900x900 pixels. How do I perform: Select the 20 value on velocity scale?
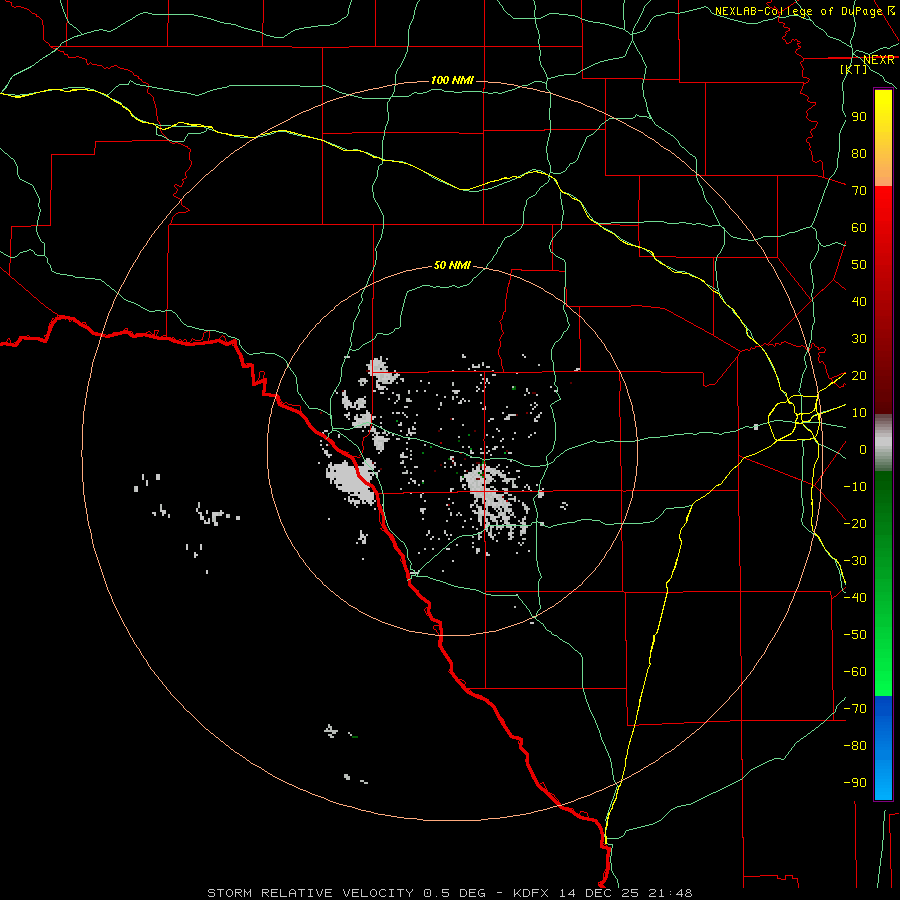point(859,376)
